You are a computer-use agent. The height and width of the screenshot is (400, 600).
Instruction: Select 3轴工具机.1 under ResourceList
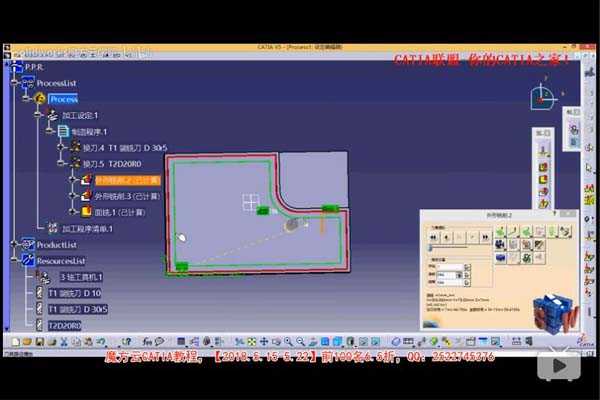pyautogui.click(x=81, y=277)
